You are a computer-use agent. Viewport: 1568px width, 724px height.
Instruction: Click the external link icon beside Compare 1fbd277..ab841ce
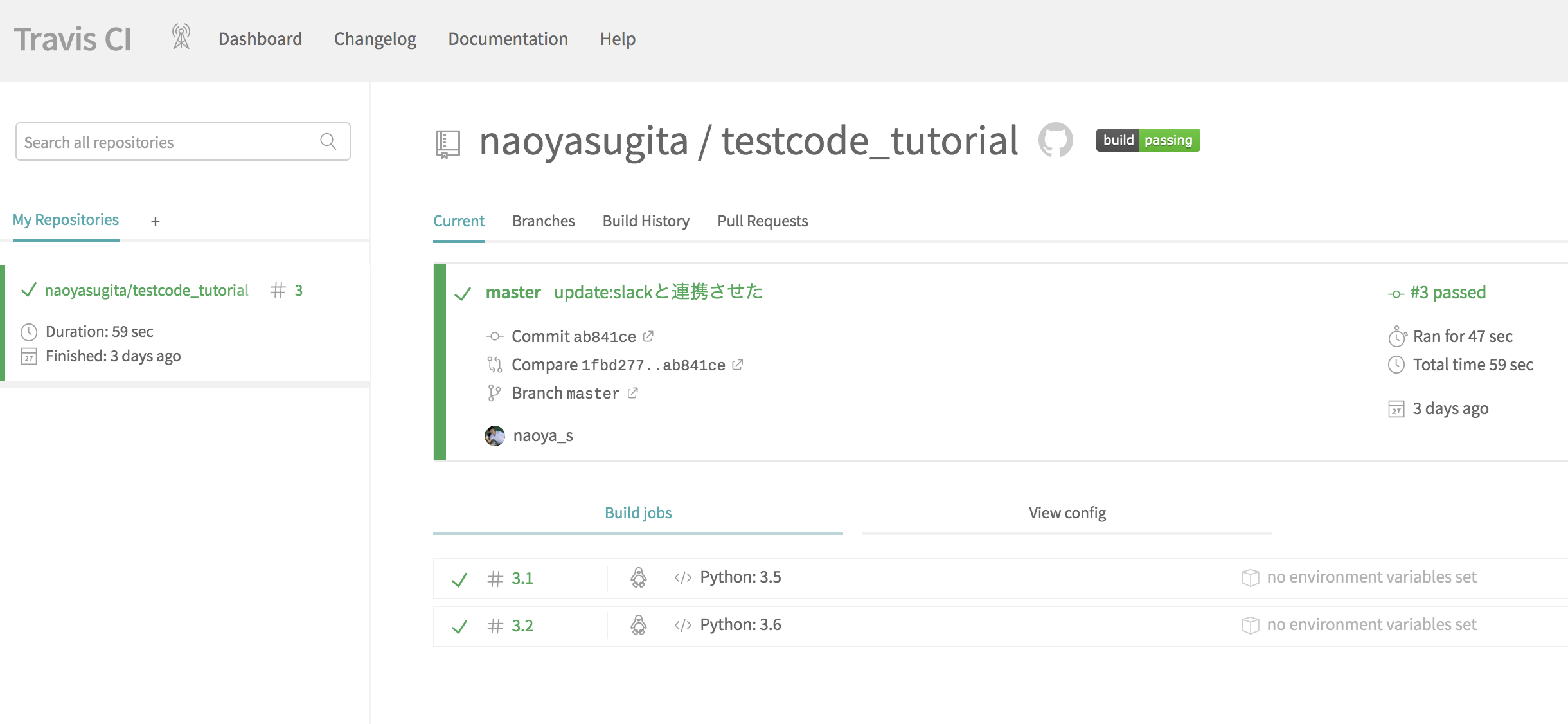tap(738, 365)
